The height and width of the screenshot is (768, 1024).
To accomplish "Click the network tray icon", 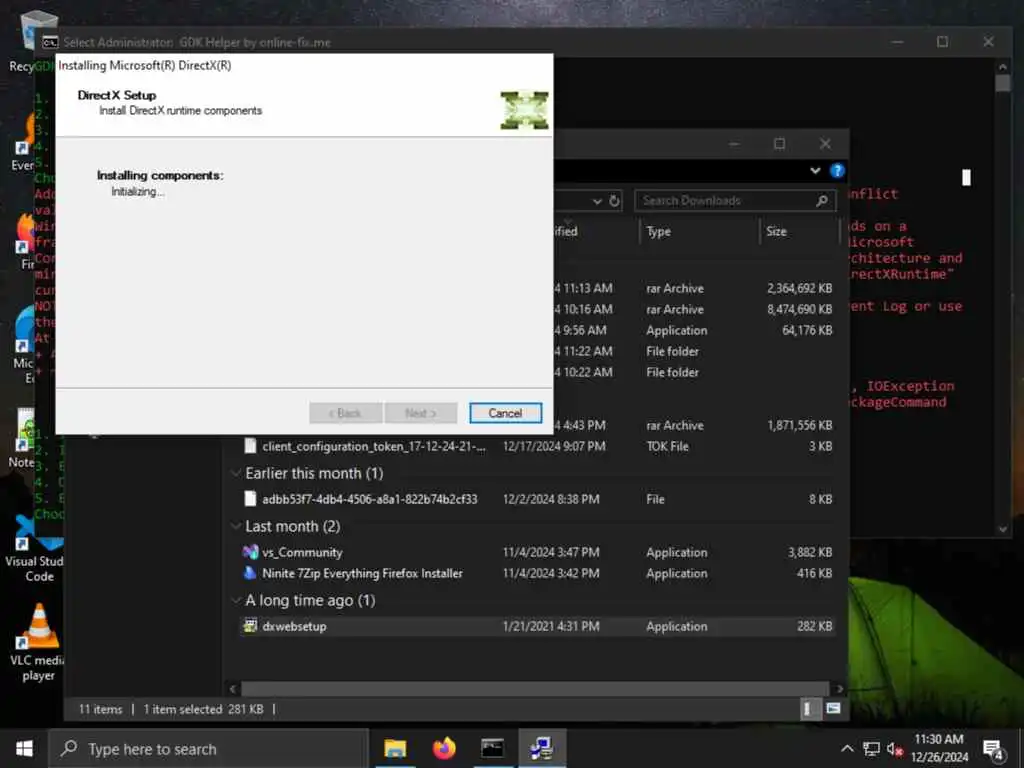I will 871,749.
